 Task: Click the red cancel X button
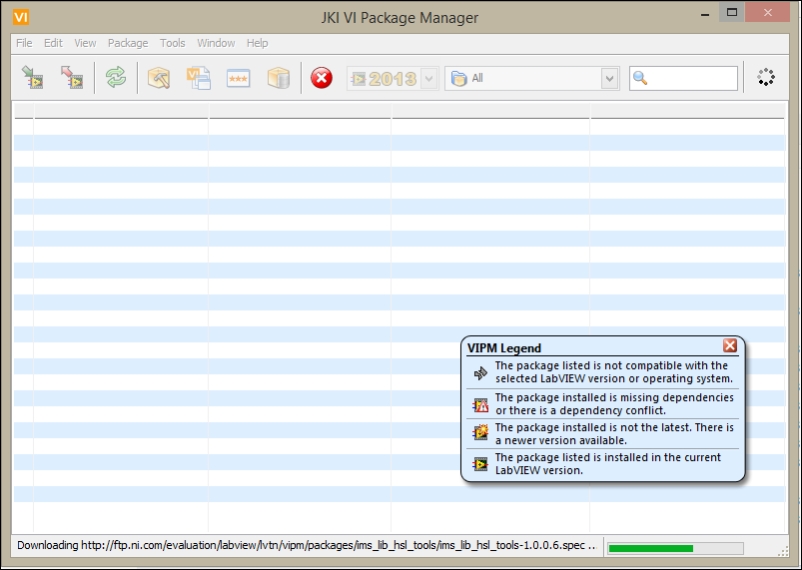tap(321, 78)
